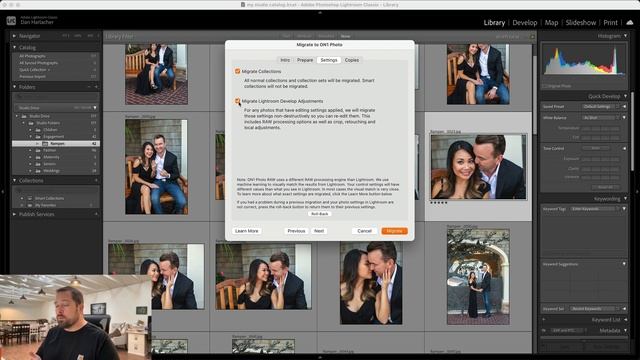Select the close-up couple thumbnail with stars
Viewport: 640px width, 360px height.
(478, 167)
